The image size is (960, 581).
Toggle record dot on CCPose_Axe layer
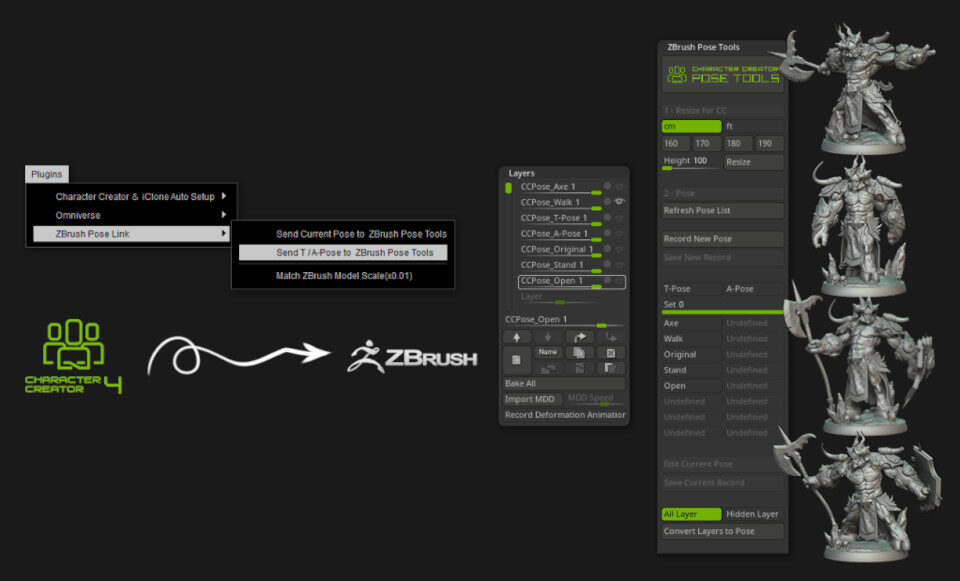607,186
